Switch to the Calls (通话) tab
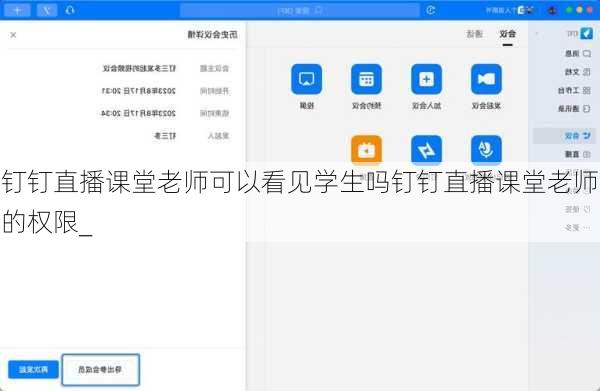Screen dimensions: 600x391 click(474, 34)
